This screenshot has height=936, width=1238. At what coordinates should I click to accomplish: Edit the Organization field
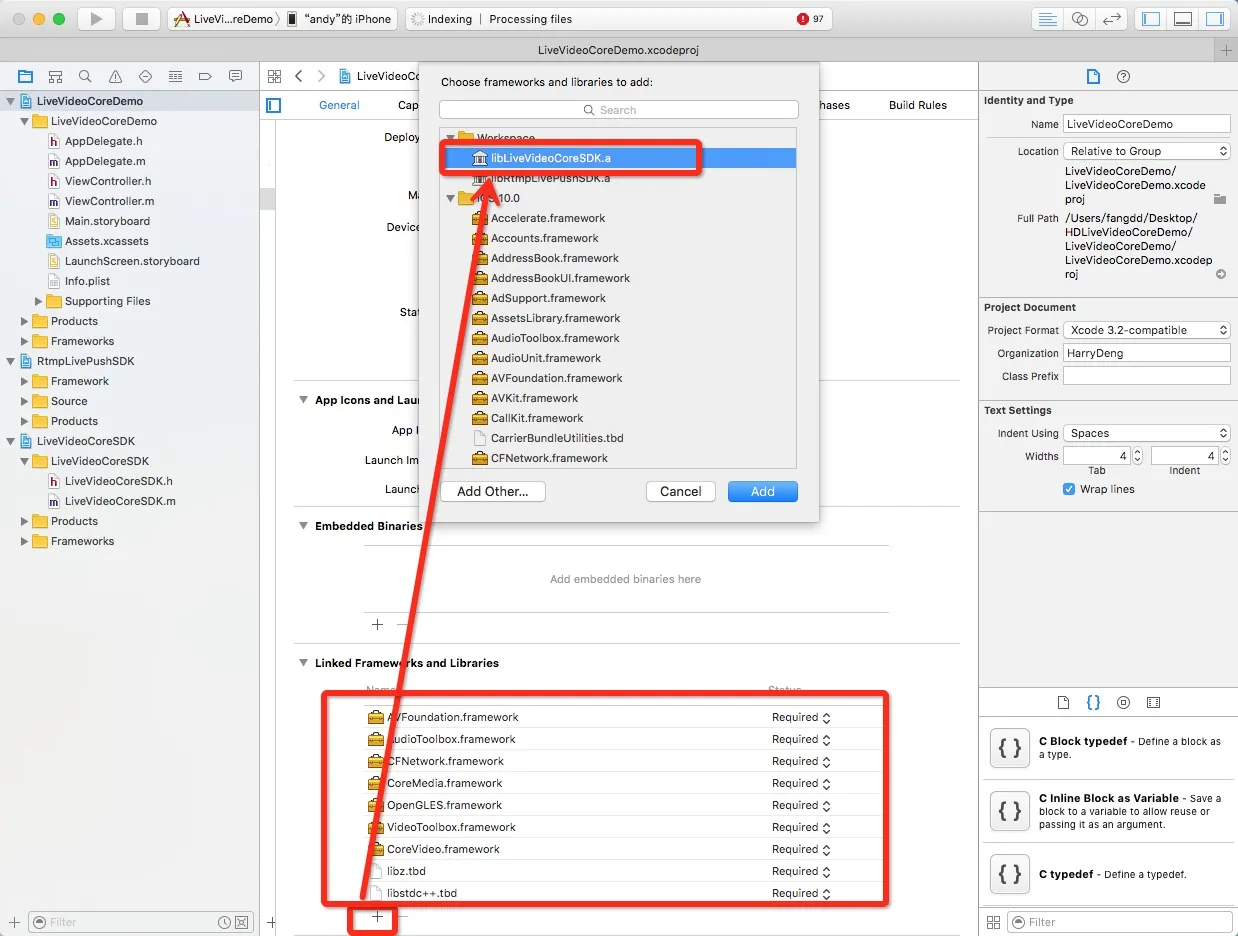tap(1146, 353)
